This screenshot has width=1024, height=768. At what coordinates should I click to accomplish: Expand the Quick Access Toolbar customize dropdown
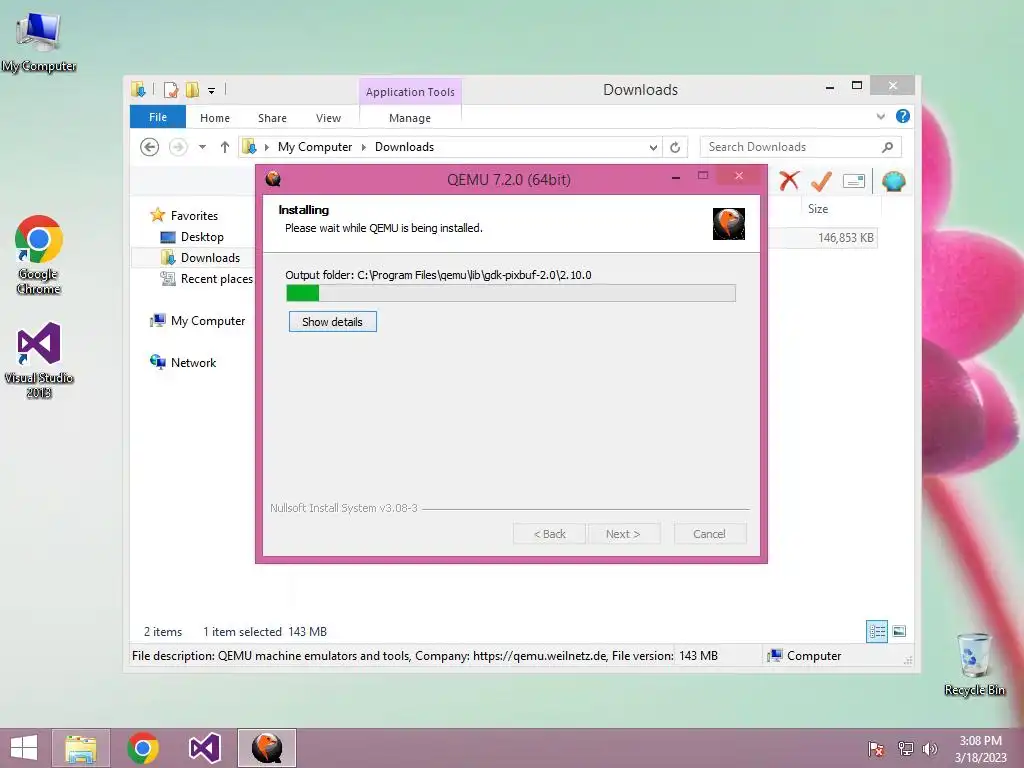click(212, 91)
